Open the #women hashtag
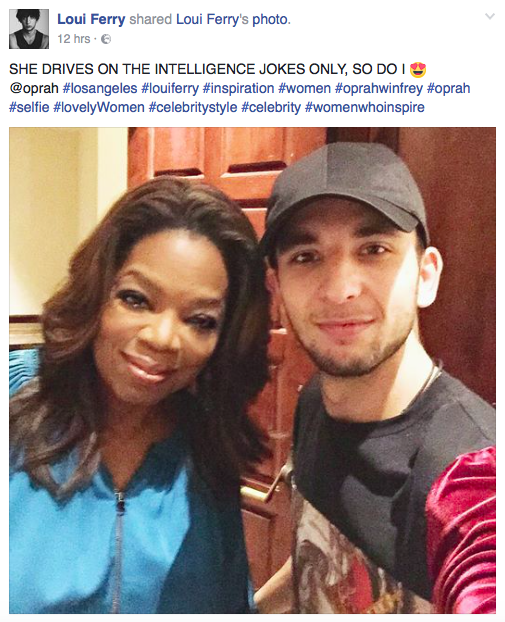 click(305, 88)
